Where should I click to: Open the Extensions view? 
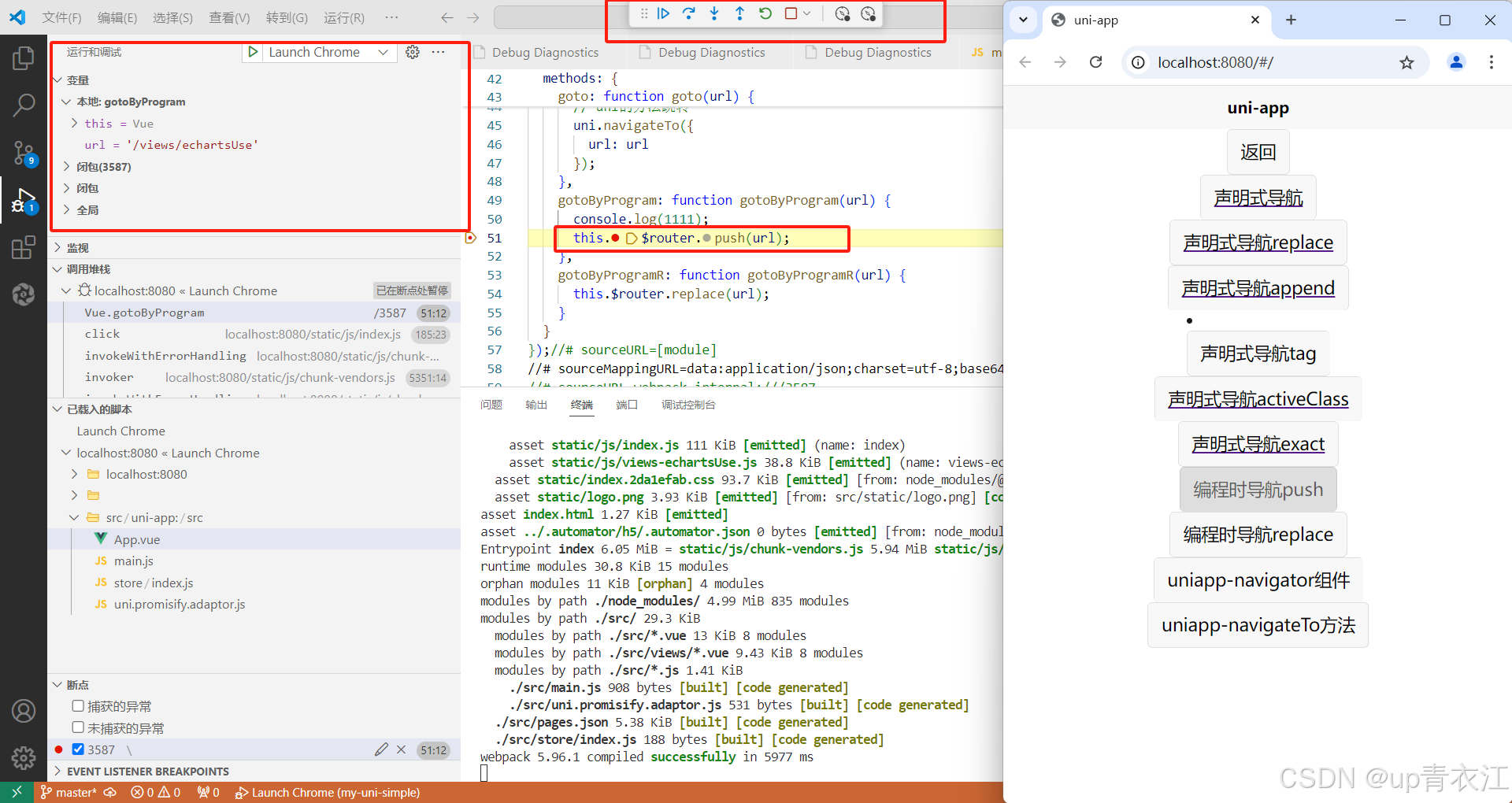tap(24, 248)
